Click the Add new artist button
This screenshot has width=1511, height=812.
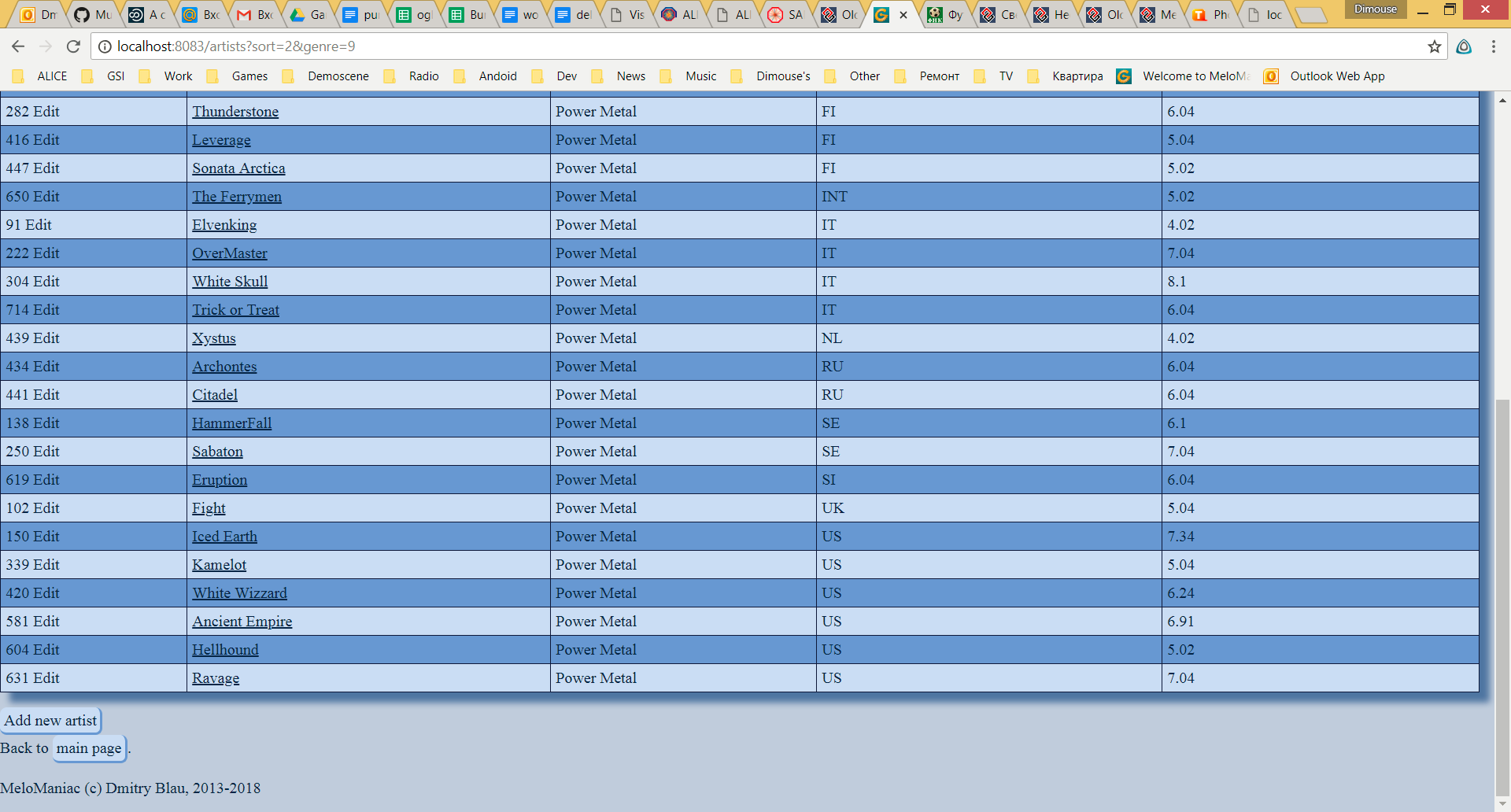[50, 721]
